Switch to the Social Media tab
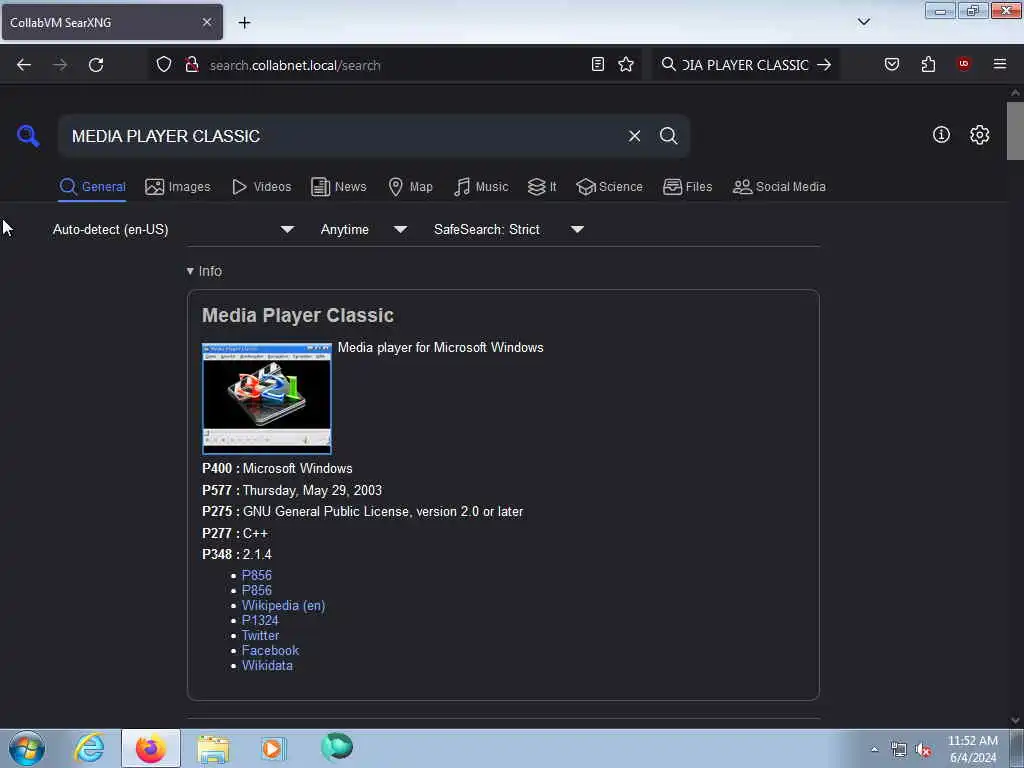The image size is (1024, 768). (x=779, y=187)
